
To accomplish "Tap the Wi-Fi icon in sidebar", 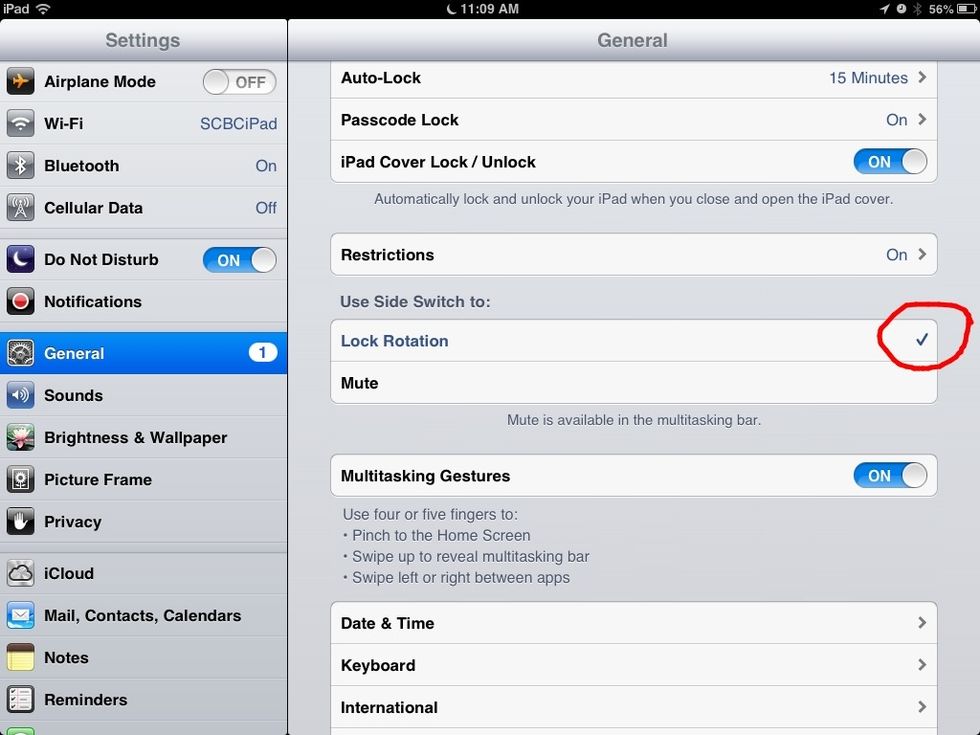I will 20,124.
